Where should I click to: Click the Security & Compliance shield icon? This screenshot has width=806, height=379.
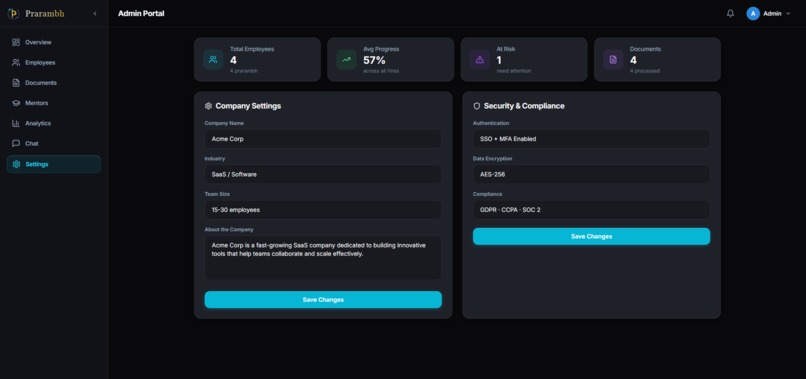[x=477, y=106]
